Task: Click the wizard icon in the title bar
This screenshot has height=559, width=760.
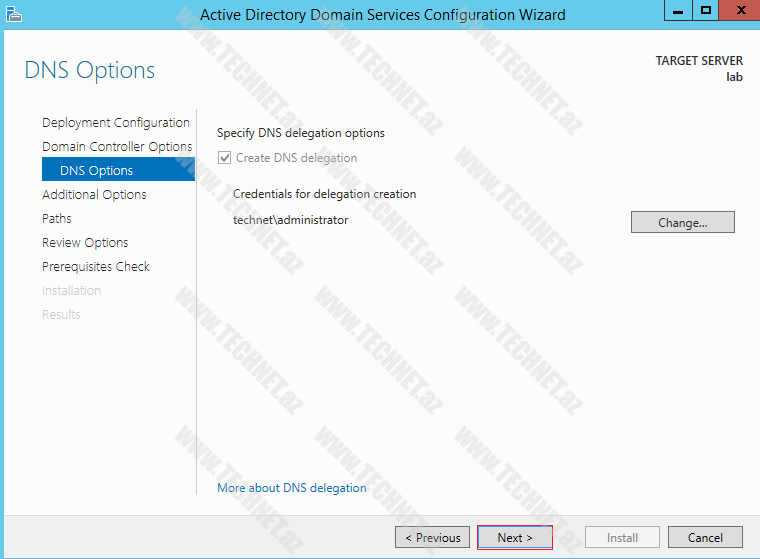Action: coord(14,13)
